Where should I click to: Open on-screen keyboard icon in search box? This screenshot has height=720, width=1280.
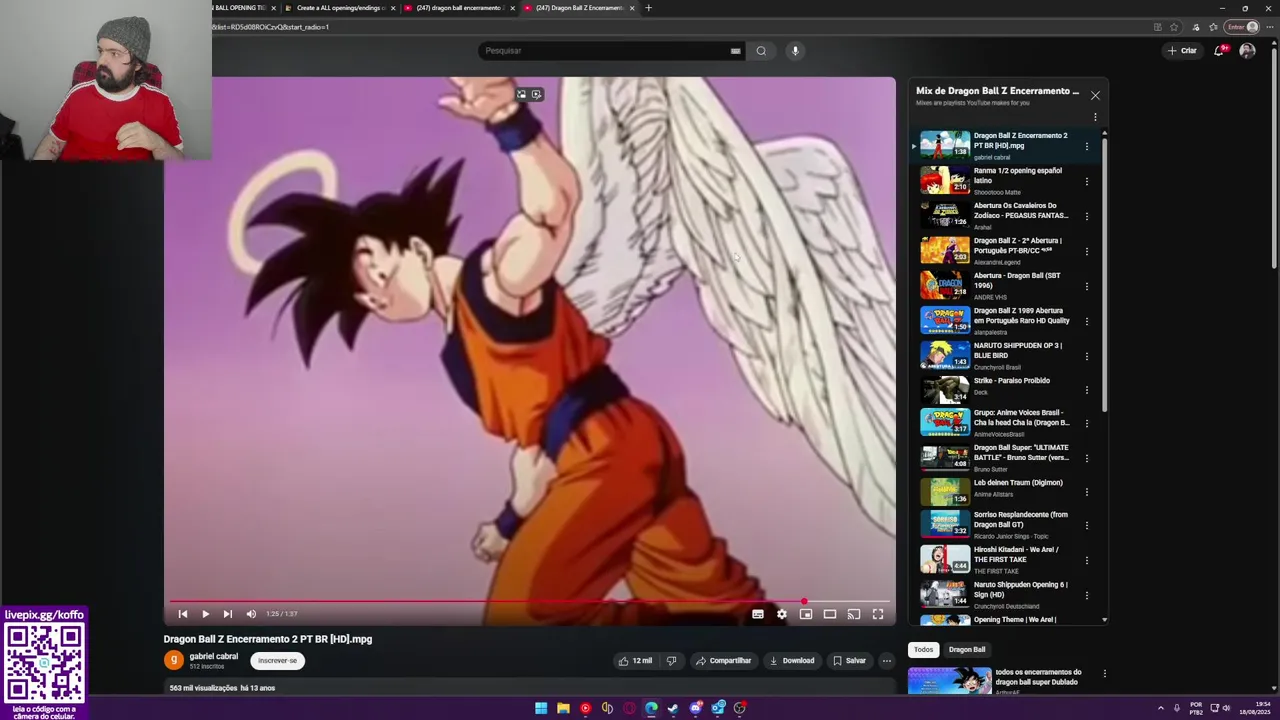736,51
